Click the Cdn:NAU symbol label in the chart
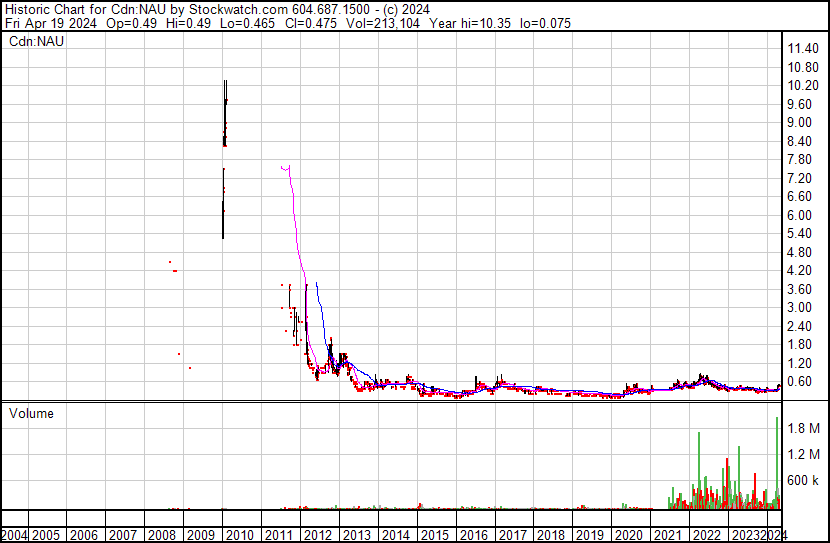 pos(35,42)
